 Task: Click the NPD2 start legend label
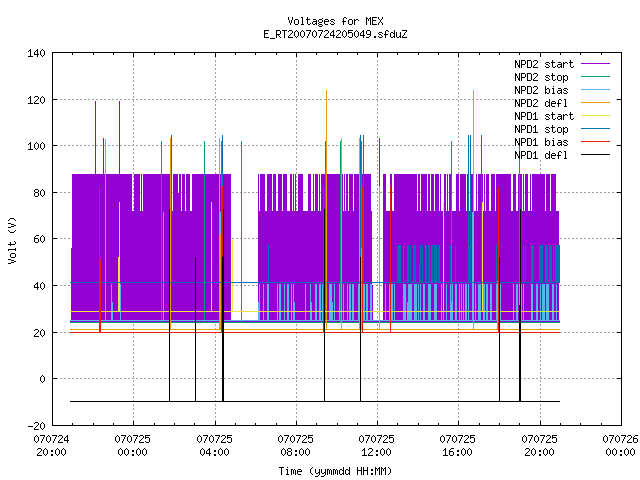click(544, 64)
